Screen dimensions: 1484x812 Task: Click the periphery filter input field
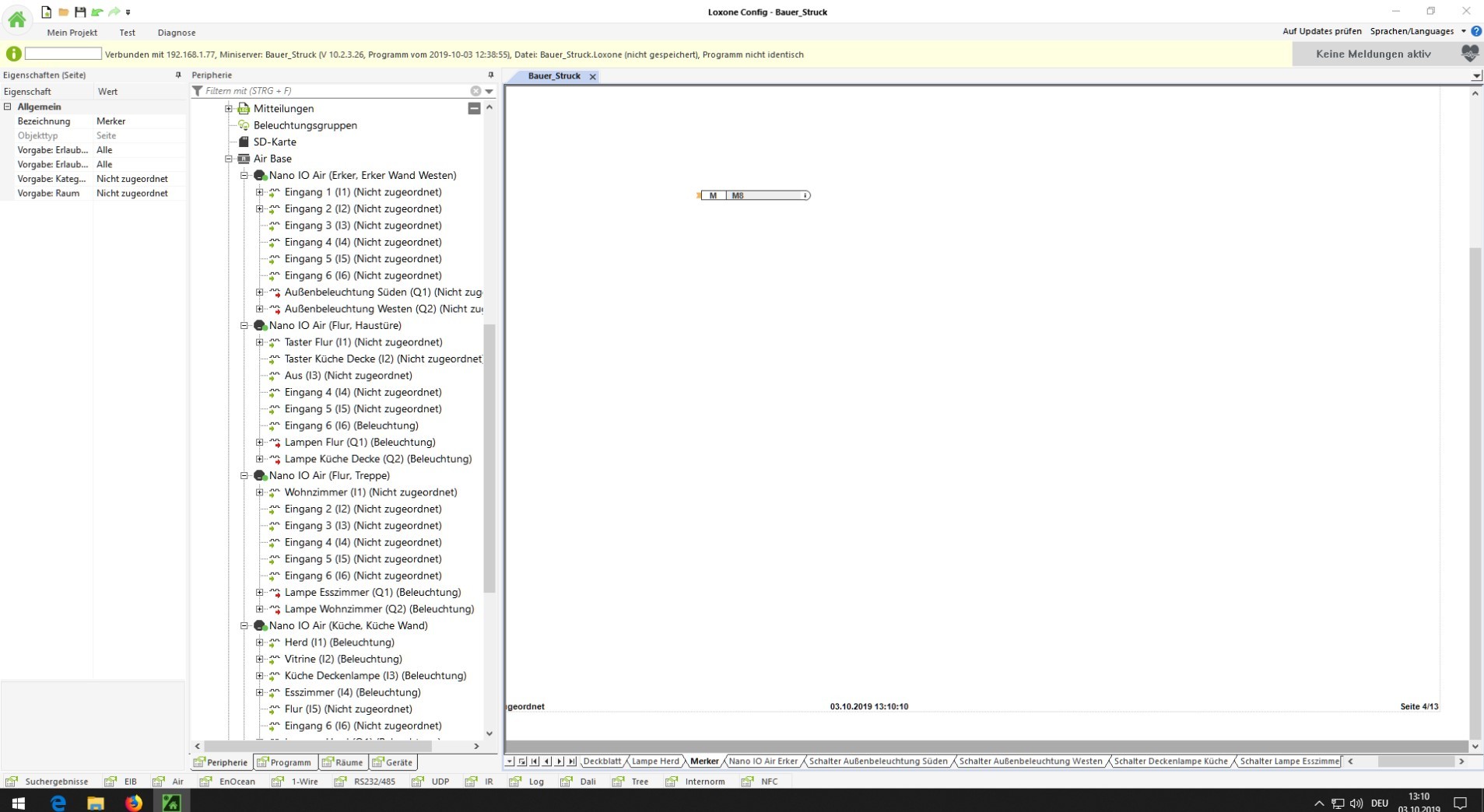(x=336, y=91)
